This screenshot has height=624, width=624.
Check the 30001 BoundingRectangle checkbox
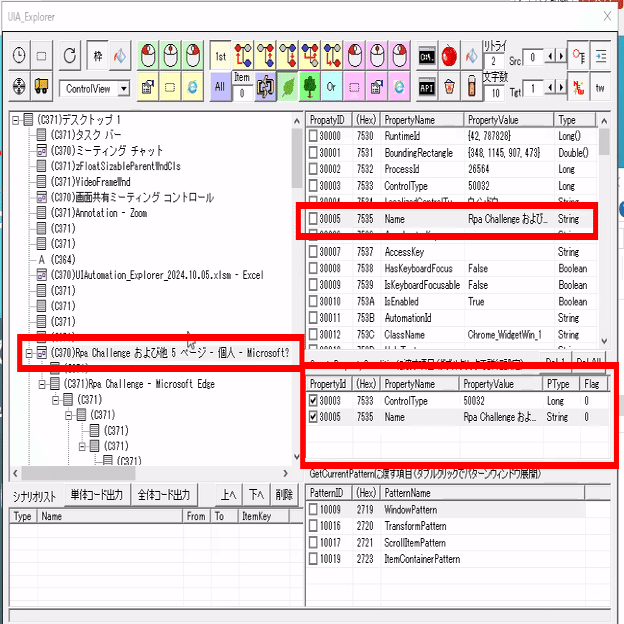[x=313, y=152]
